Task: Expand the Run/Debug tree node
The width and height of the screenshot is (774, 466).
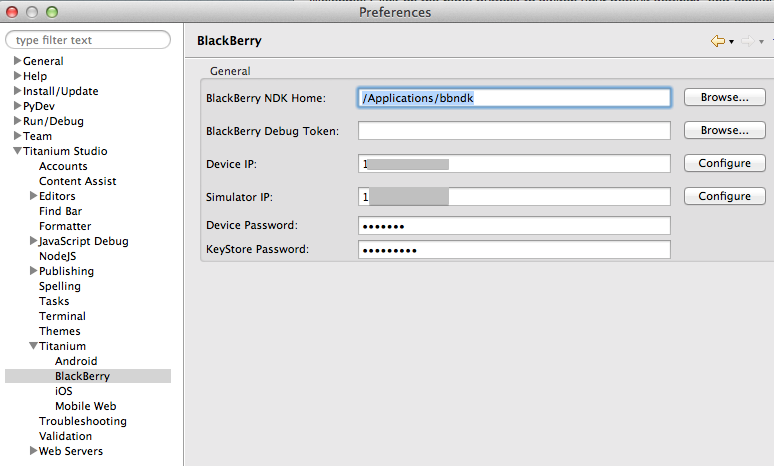Action: (x=17, y=120)
